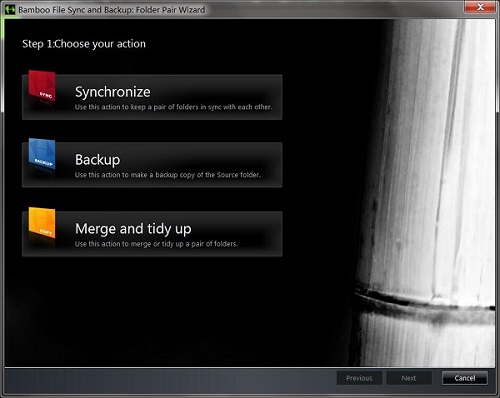The width and height of the screenshot is (500, 398).
Task: Click the Bamboo app icon in title bar
Action: pyautogui.click(x=10, y=10)
